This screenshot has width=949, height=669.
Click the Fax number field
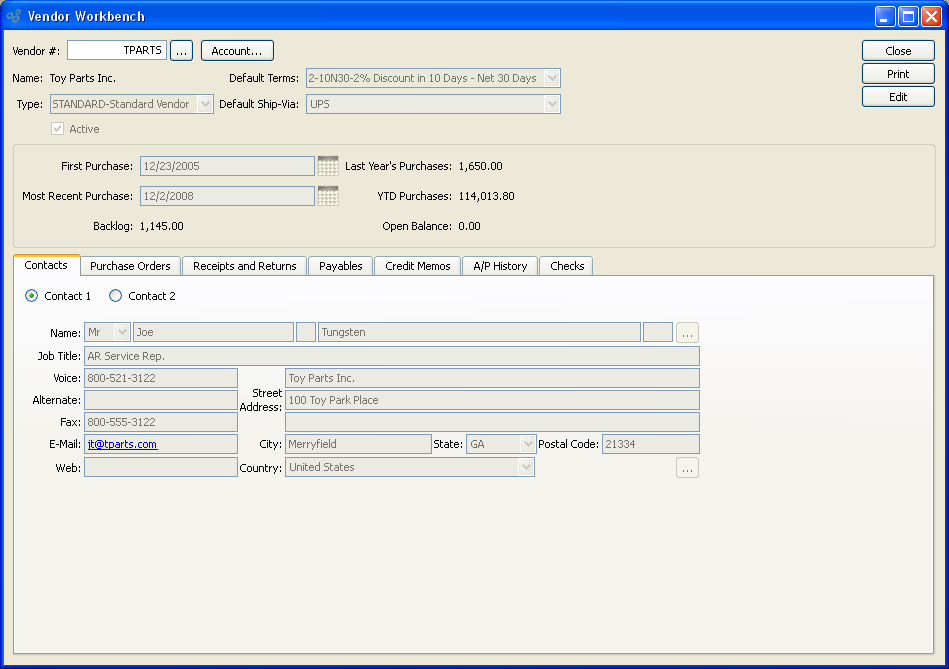(x=160, y=422)
